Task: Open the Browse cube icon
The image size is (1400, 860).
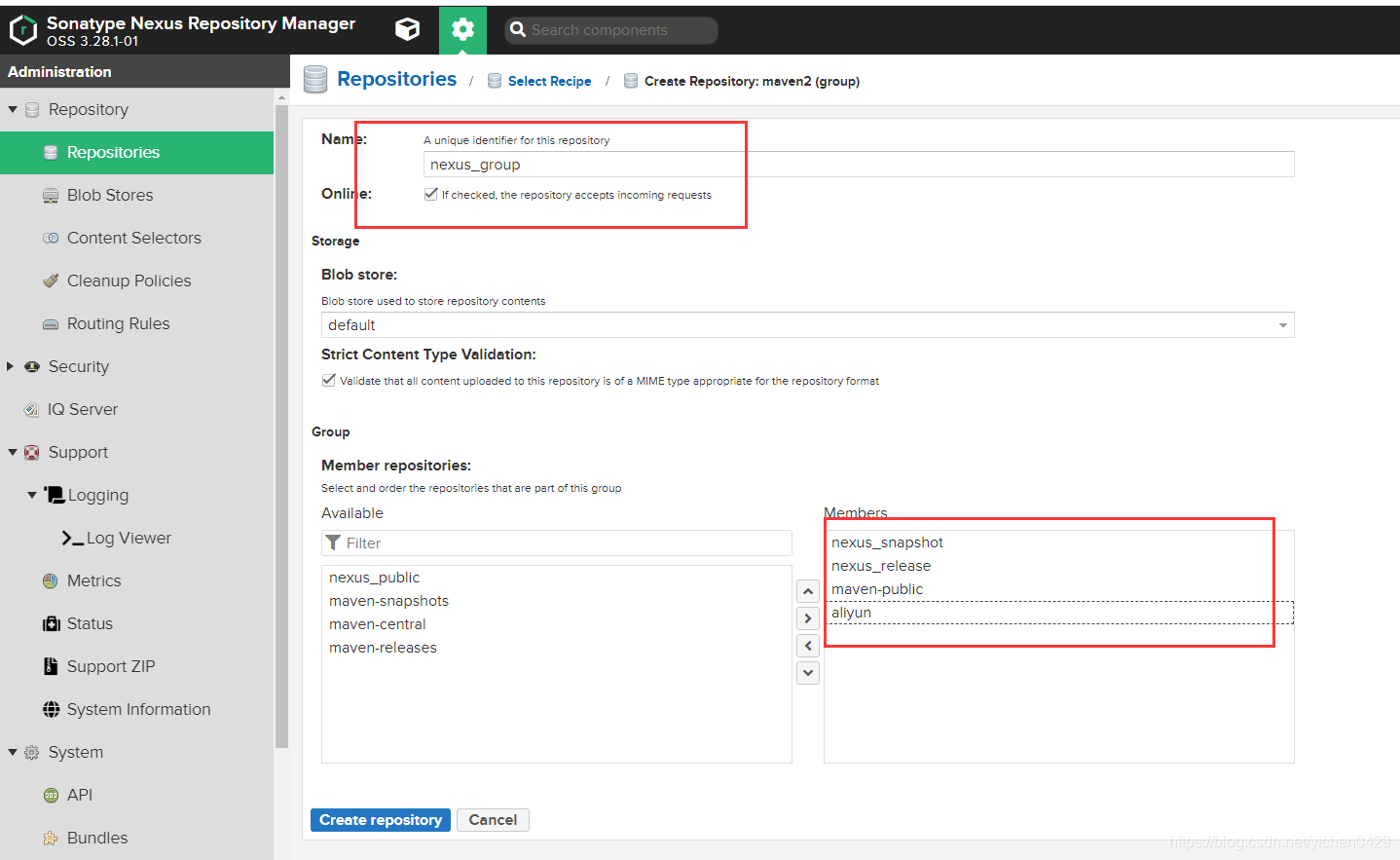Action: pyautogui.click(x=407, y=29)
